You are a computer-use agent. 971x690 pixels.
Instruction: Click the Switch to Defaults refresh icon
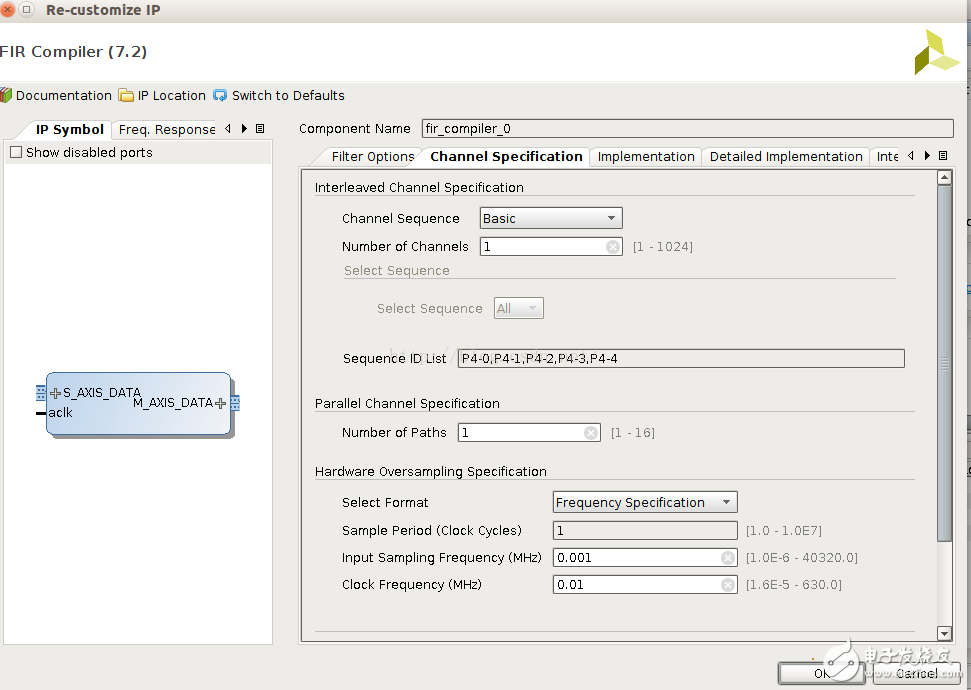pyautogui.click(x=220, y=96)
